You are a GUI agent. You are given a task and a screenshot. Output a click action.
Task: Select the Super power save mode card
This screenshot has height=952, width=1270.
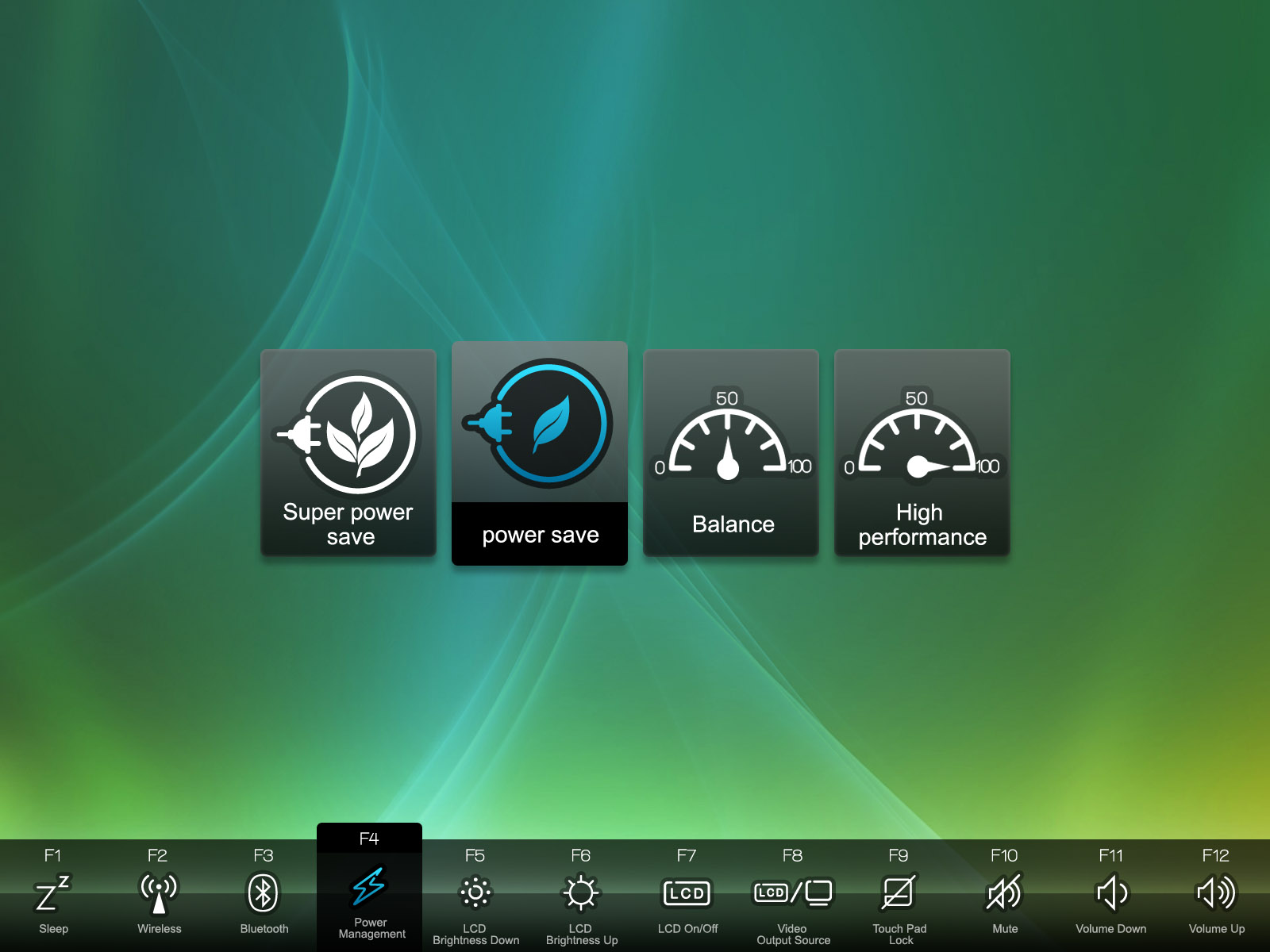pos(348,452)
